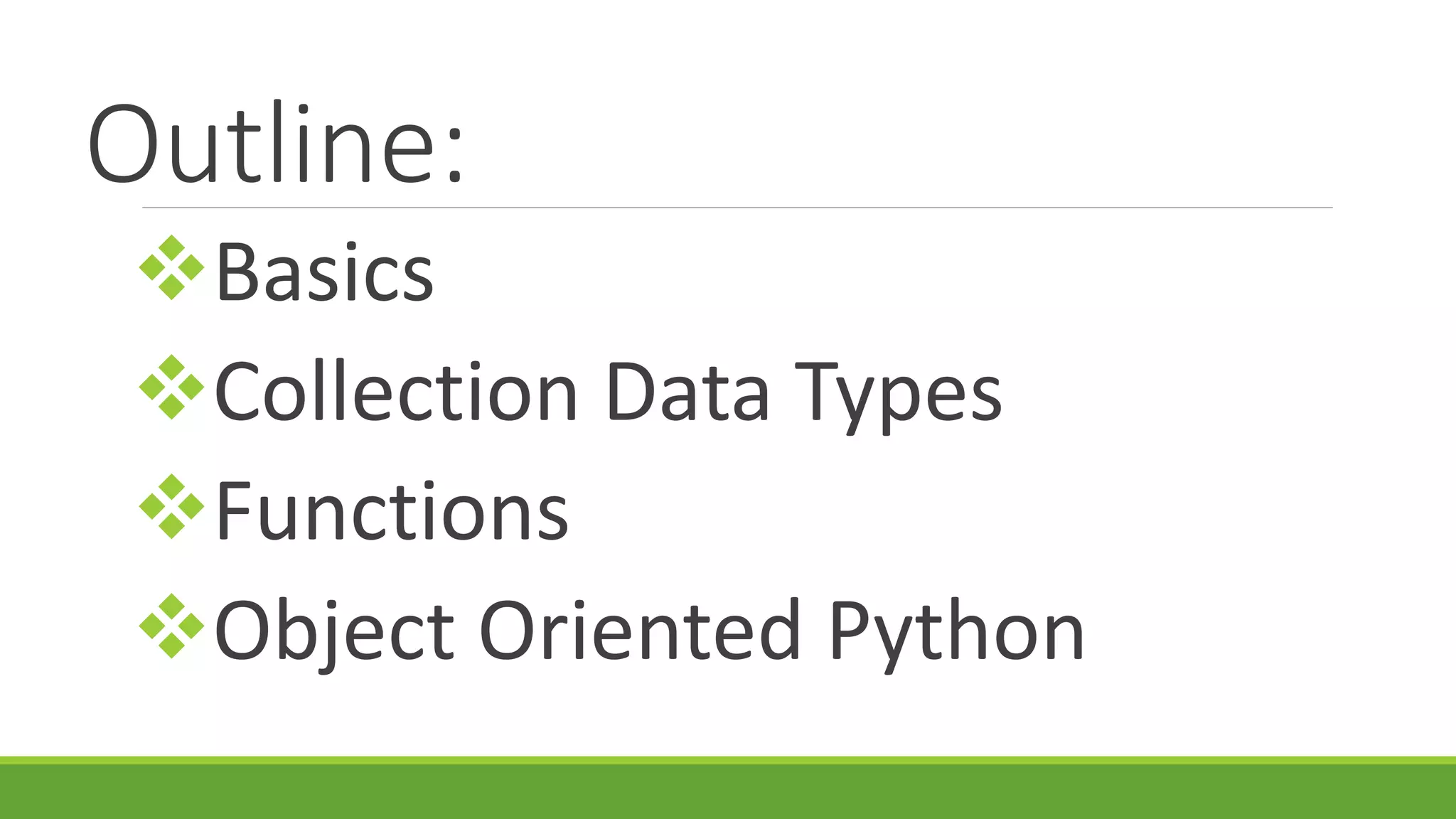Click the word Data in the list
The height and width of the screenshot is (819, 1456).
[687, 392]
